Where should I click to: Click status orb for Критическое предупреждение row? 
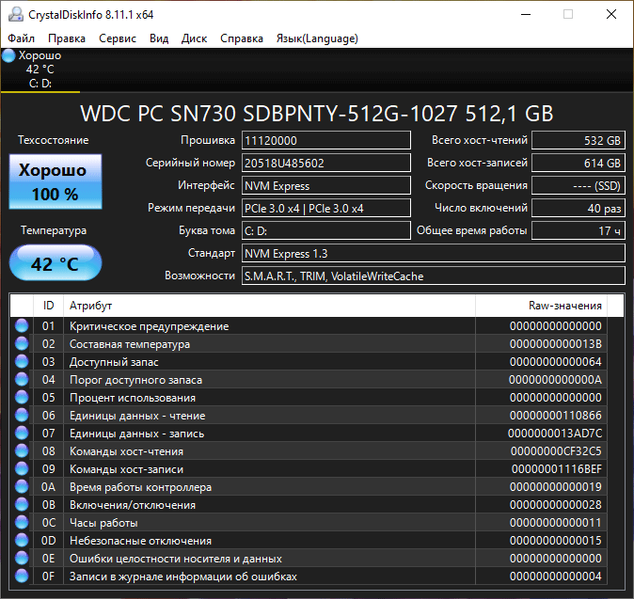pyautogui.click(x=22, y=326)
